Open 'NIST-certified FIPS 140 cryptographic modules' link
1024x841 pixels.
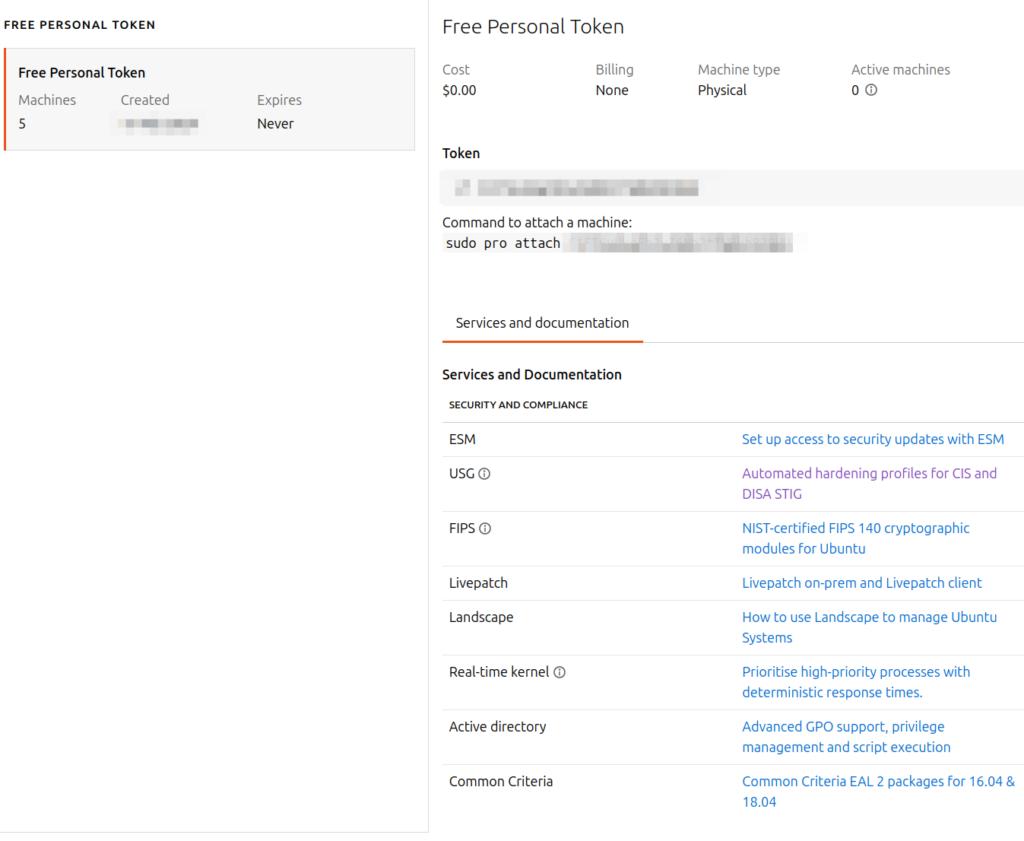856,539
